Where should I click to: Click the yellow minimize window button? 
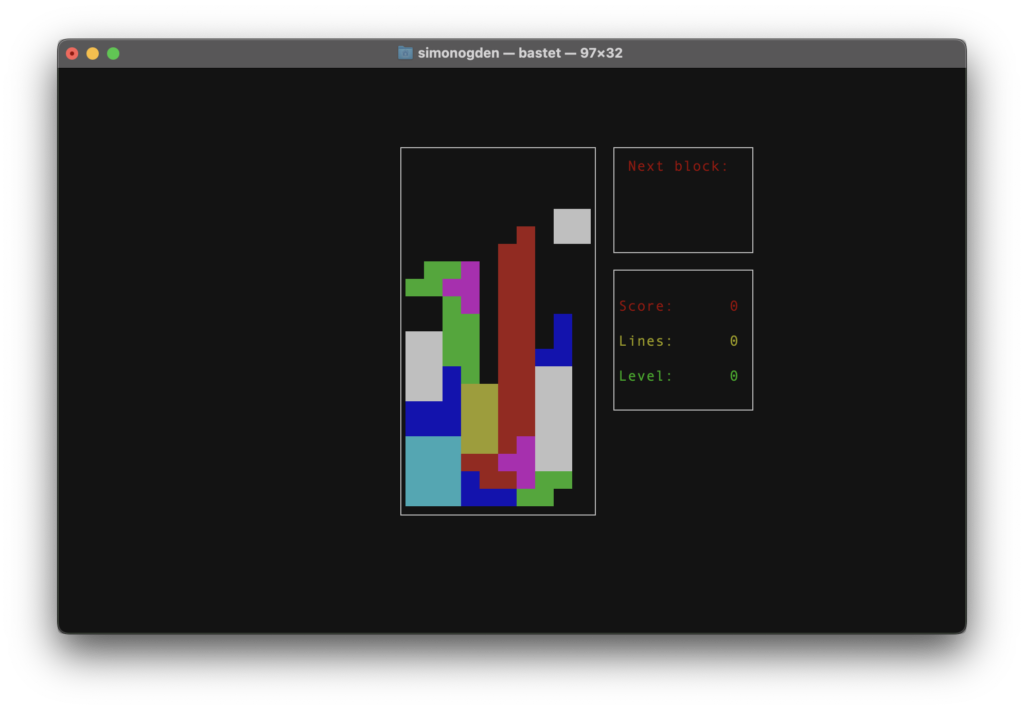(x=93, y=54)
